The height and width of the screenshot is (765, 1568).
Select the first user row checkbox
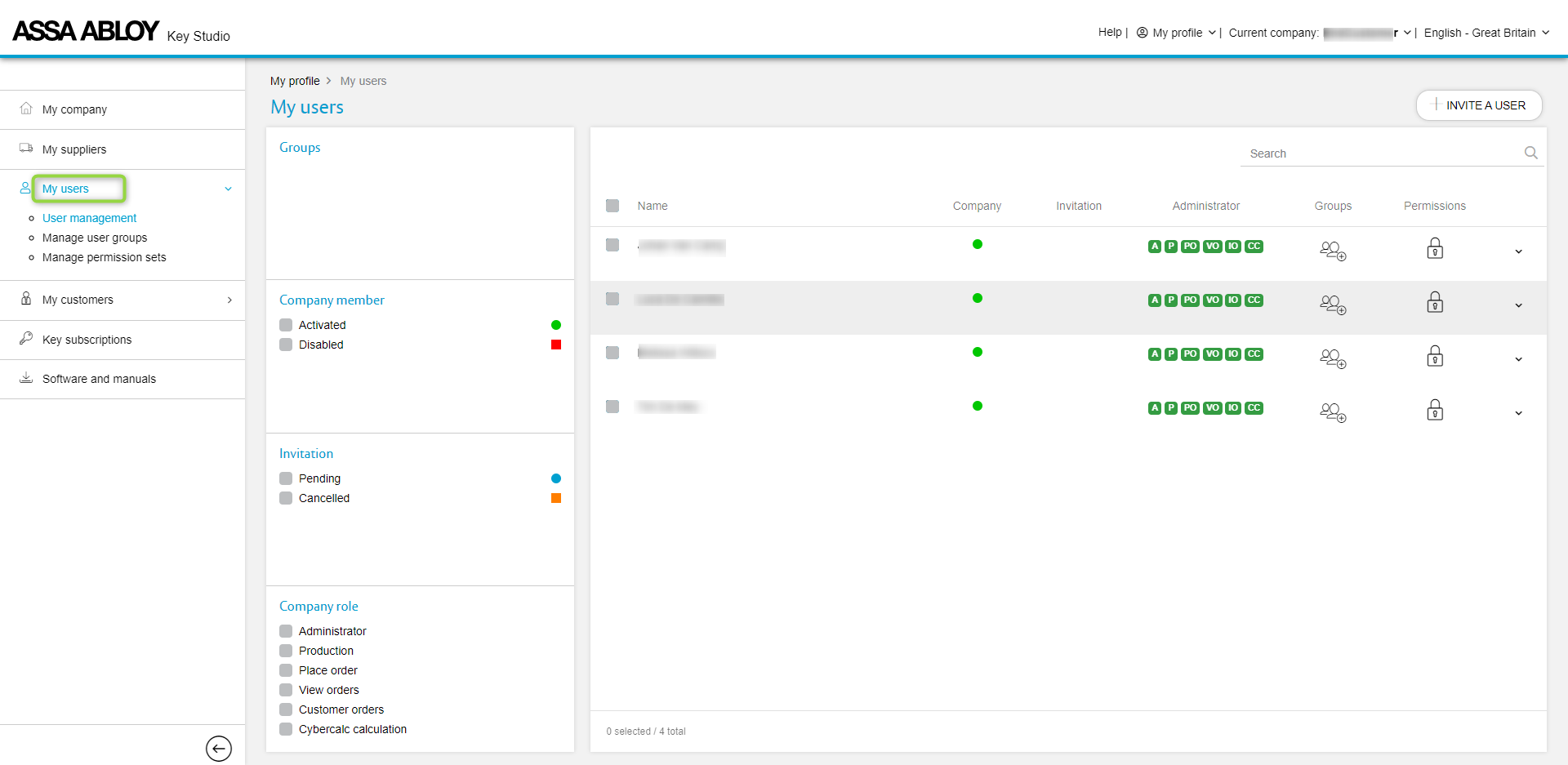612,245
